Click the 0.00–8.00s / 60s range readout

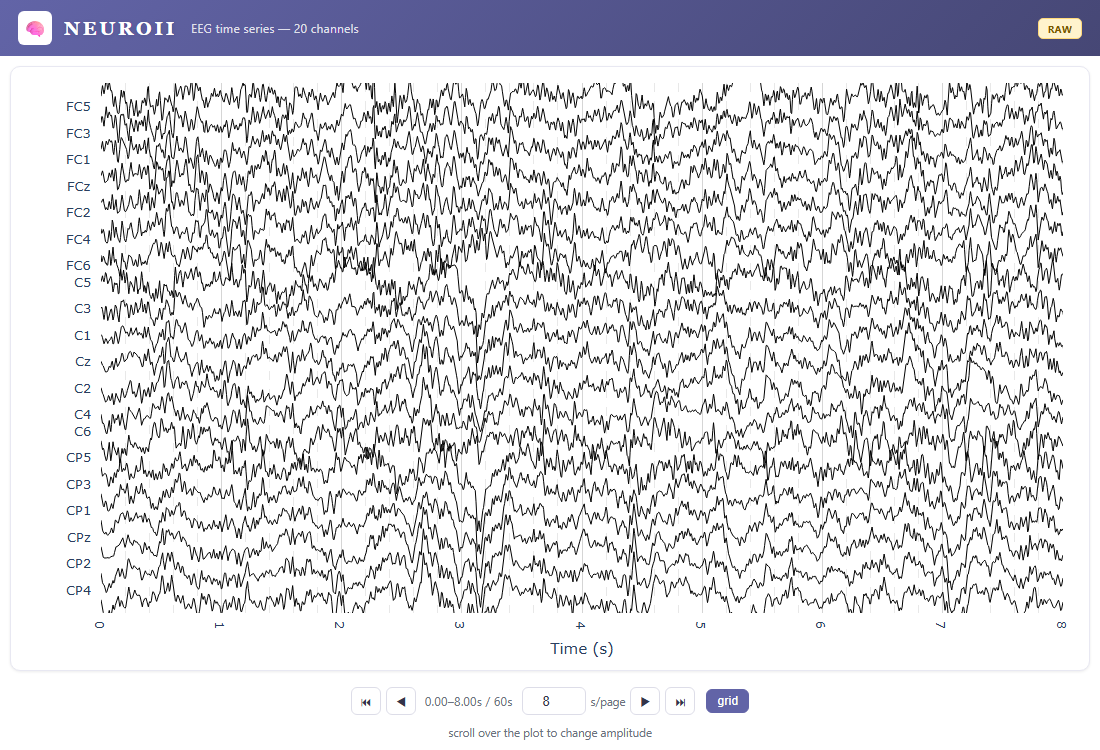(x=469, y=702)
